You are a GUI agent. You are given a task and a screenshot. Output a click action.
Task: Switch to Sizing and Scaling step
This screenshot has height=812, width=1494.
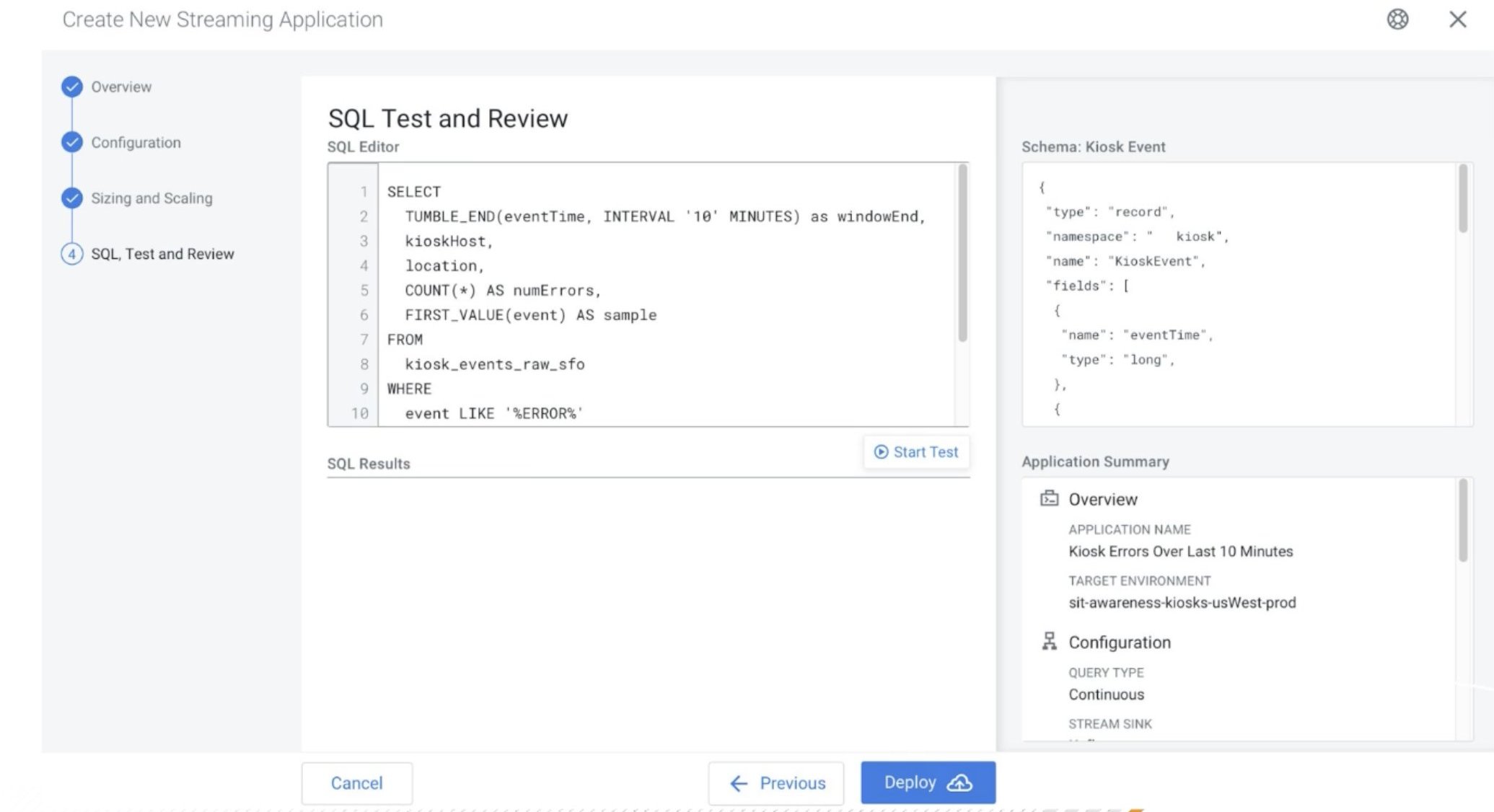pos(151,198)
